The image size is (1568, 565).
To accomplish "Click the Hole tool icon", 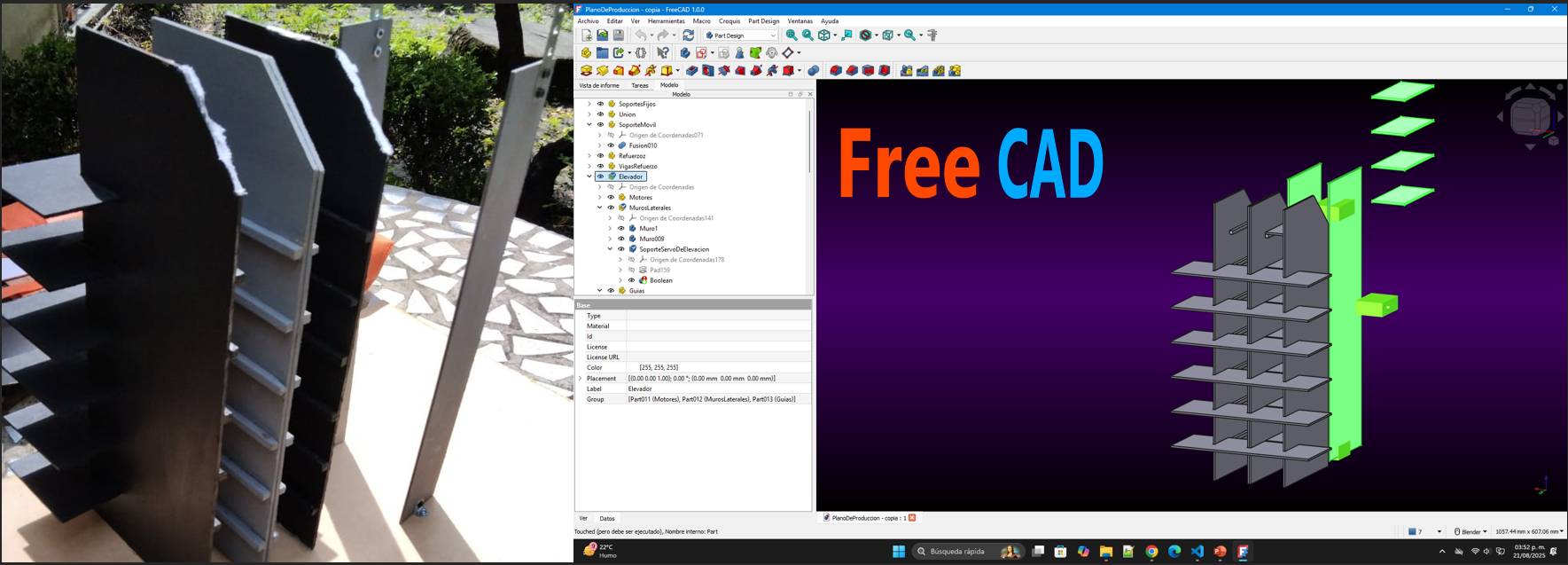I will point(708,71).
